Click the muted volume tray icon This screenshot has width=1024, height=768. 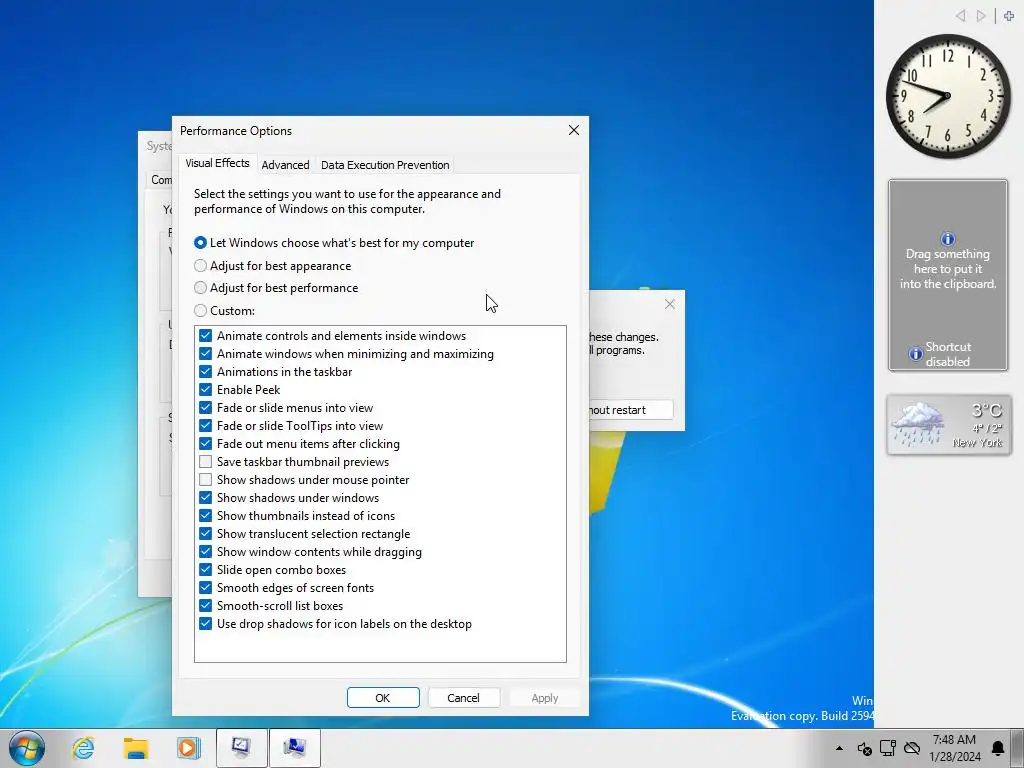click(x=865, y=748)
